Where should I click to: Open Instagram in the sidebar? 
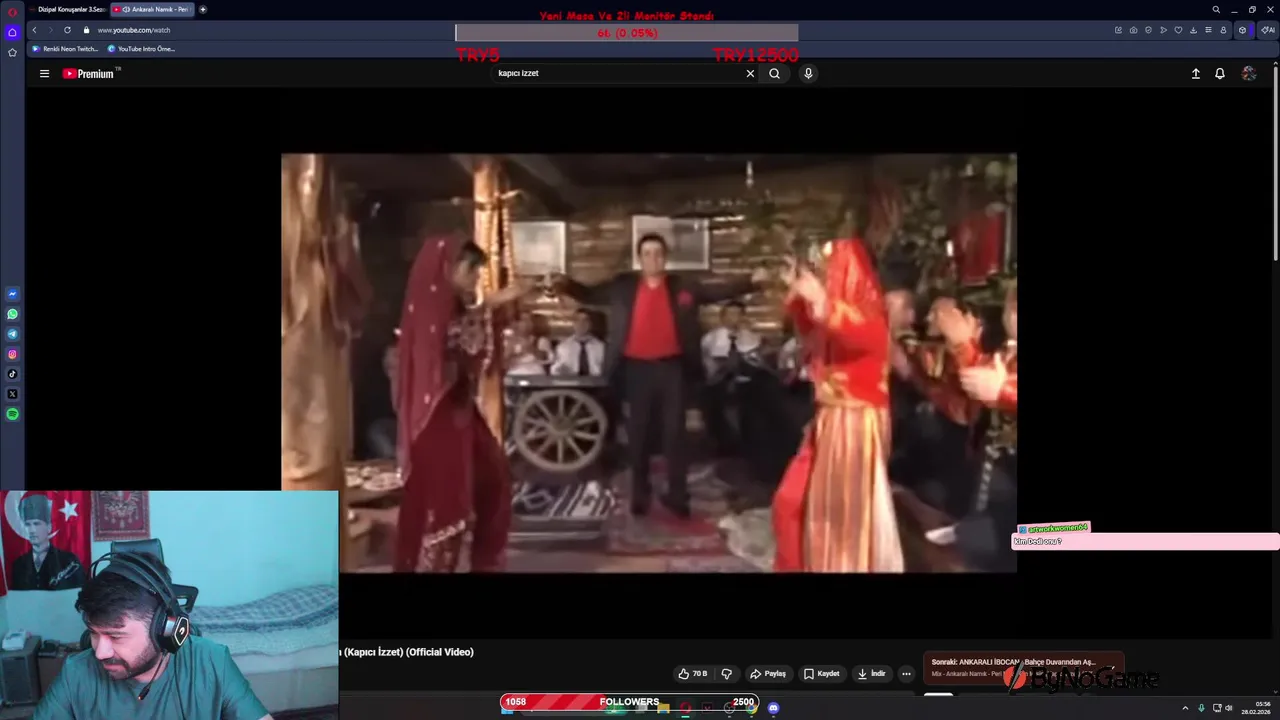(x=12, y=354)
